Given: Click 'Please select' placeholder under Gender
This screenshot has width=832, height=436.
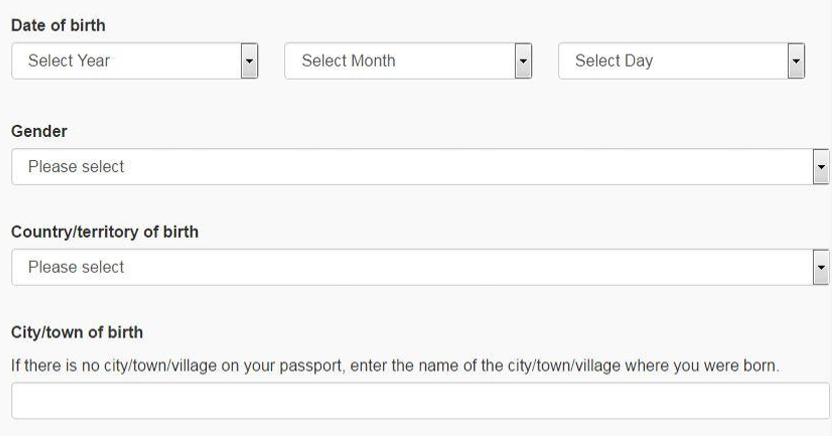Looking at the screenshot, I should (76, 167).
